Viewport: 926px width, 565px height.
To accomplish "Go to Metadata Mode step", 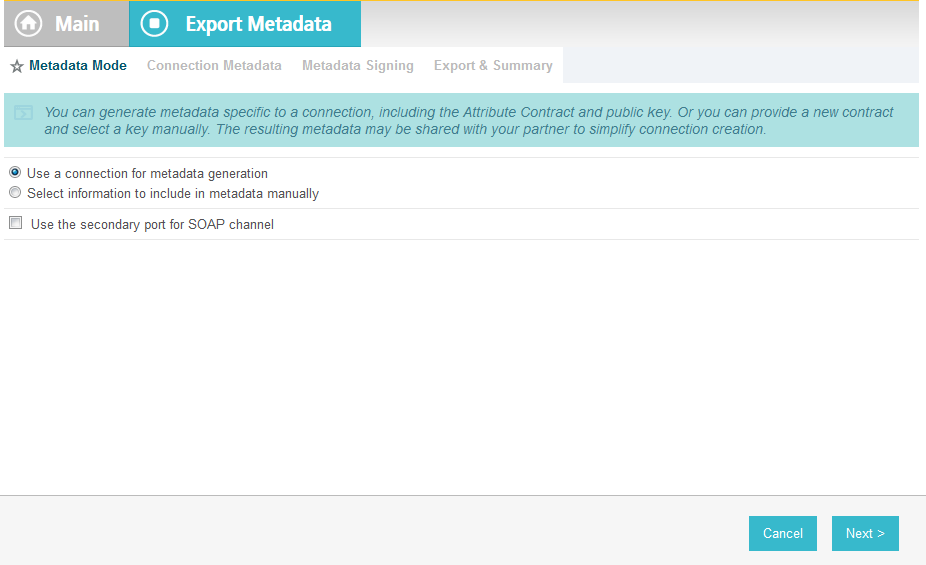I will click(x=78, y=66).
